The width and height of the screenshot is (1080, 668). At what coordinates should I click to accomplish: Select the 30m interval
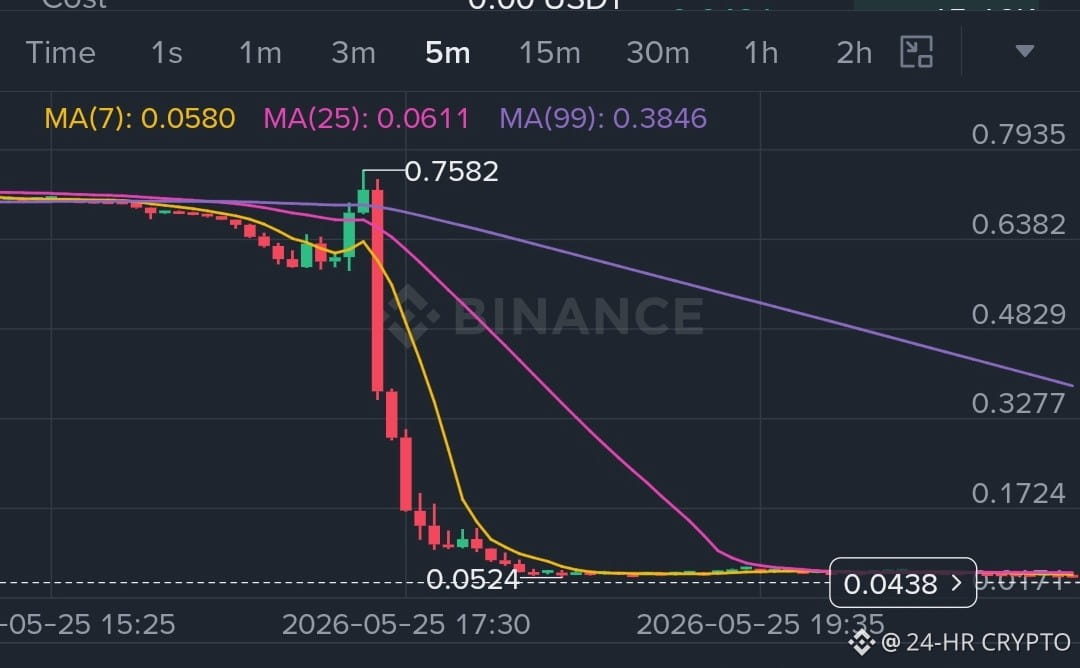click(x=658, y=53)
